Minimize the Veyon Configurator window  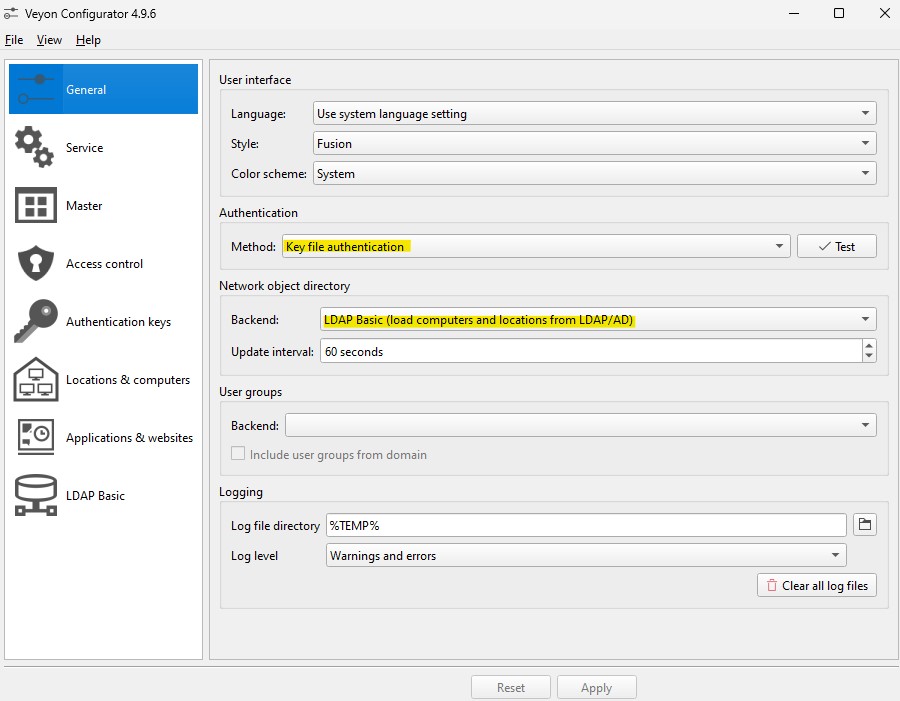794,13
